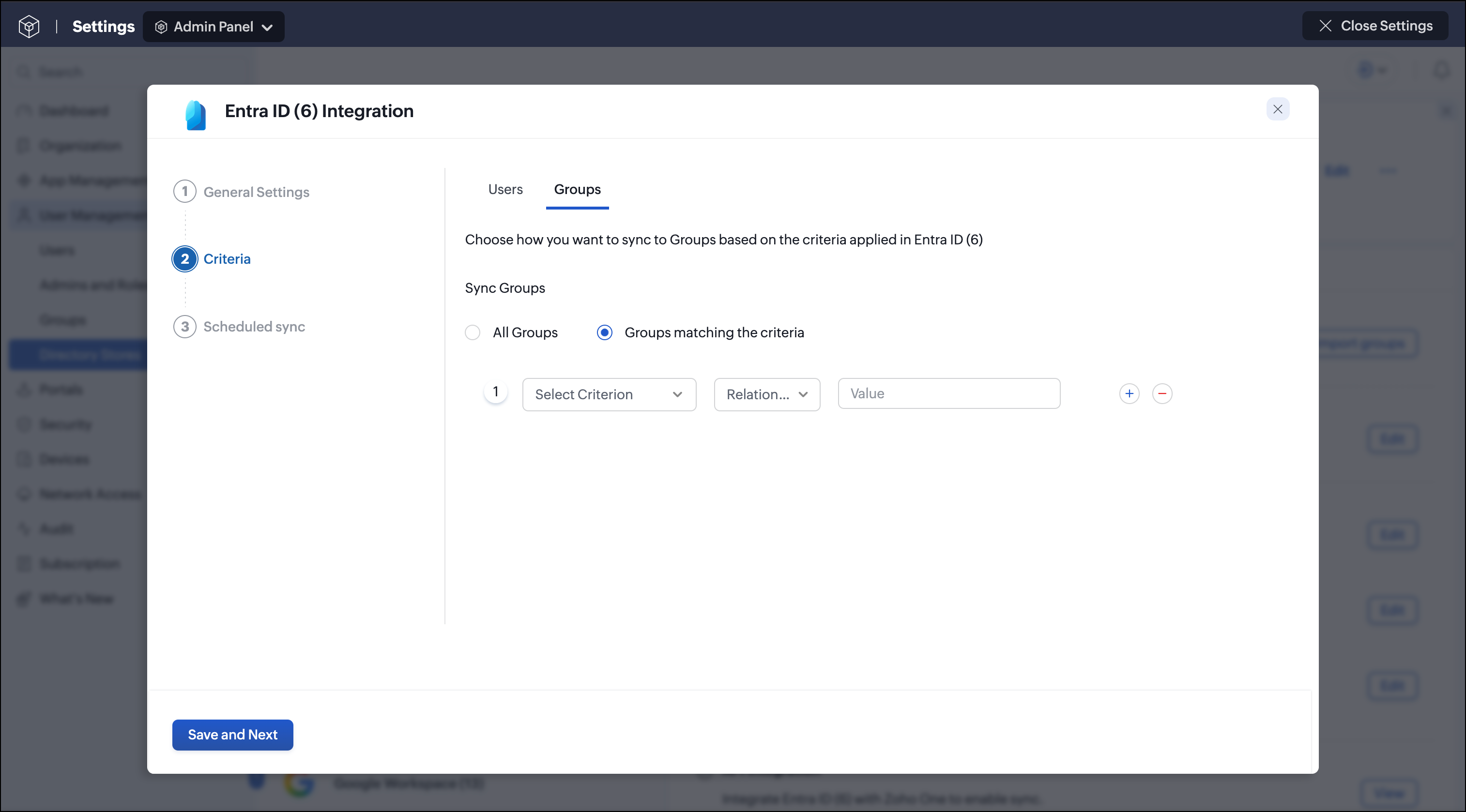The height and width of the screenshot is (812, 1466).
Task: Go to General Settings step
Action: tap(256, 192)
